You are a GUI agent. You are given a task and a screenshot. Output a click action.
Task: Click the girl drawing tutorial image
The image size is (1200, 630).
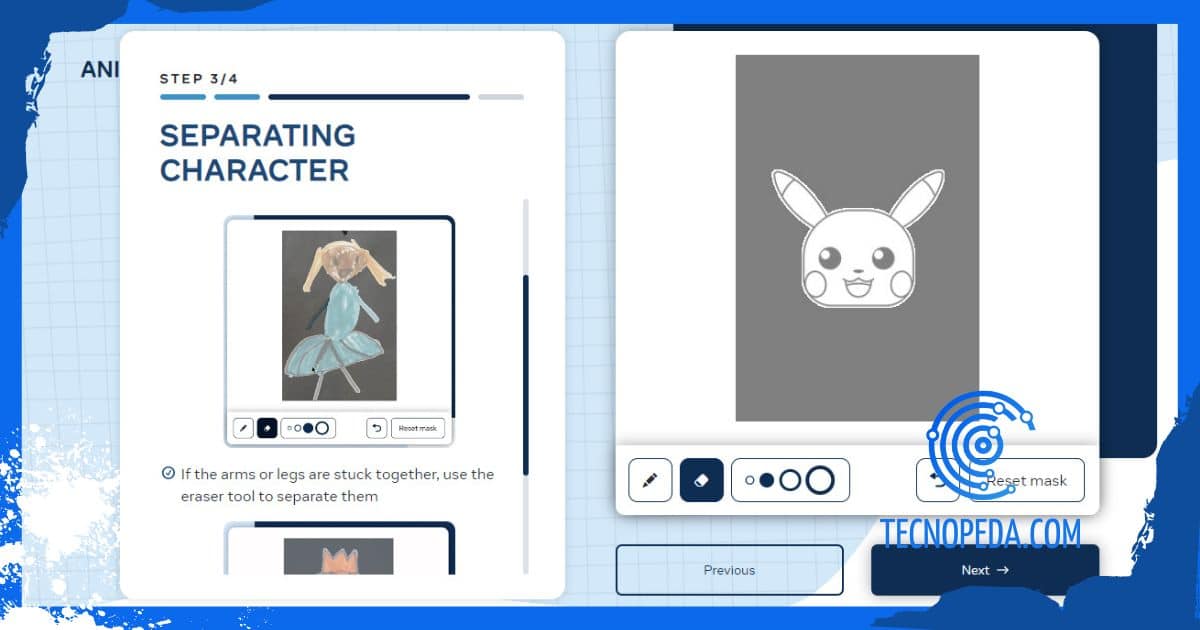(339, 315)
